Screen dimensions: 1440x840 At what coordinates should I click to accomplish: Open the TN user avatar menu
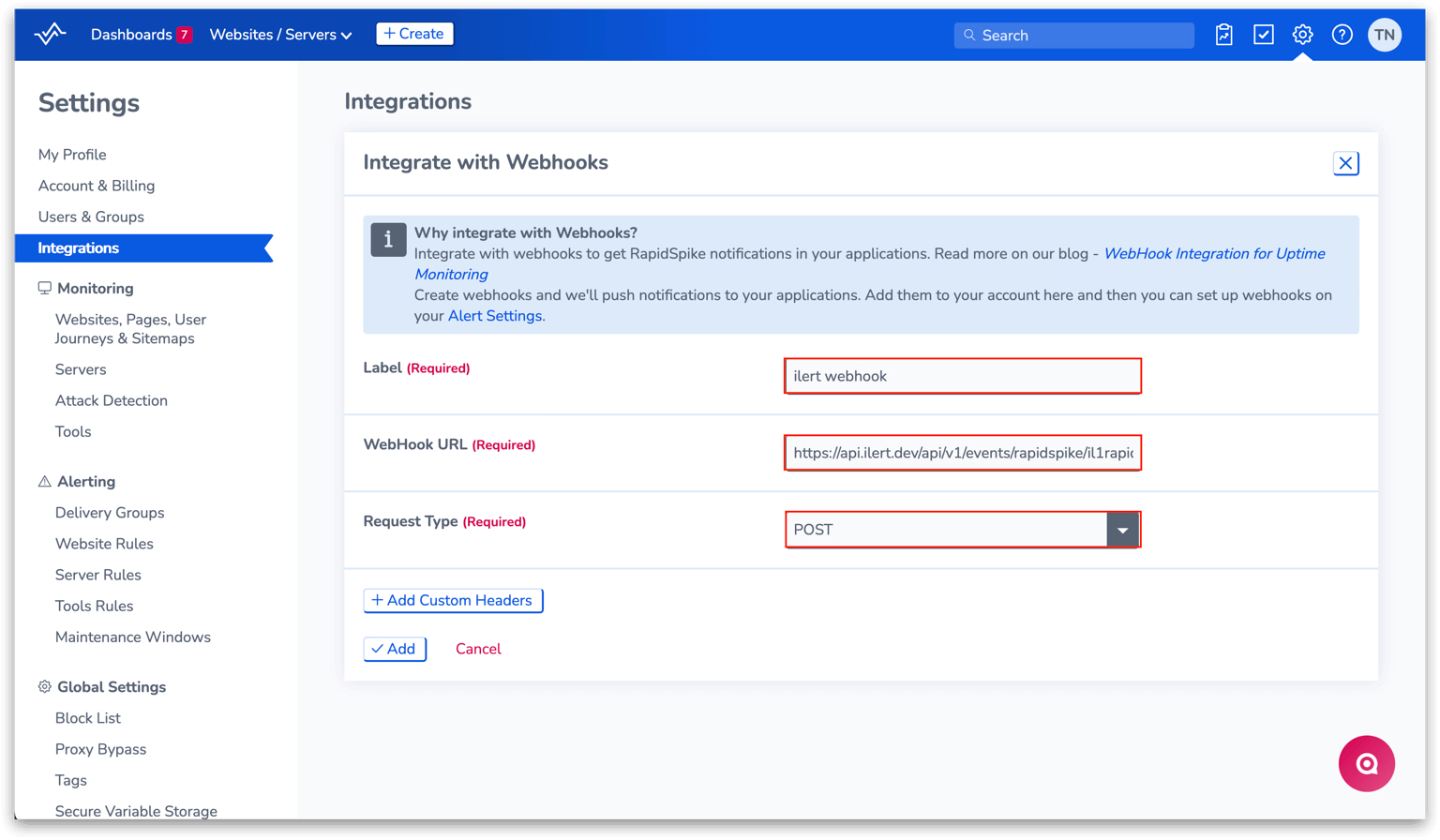coord(1385,35)
